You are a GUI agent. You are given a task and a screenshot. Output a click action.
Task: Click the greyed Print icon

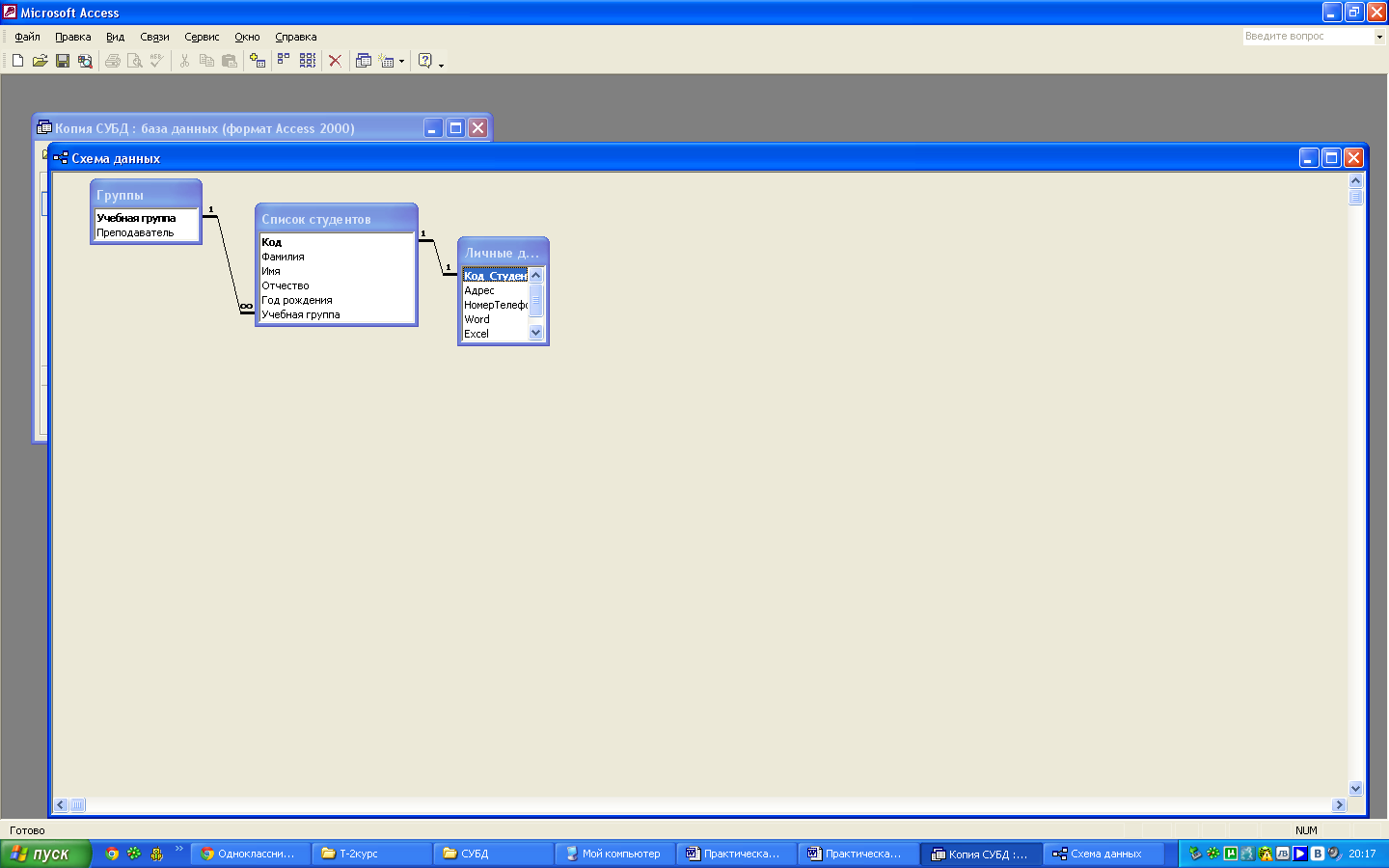113,61
